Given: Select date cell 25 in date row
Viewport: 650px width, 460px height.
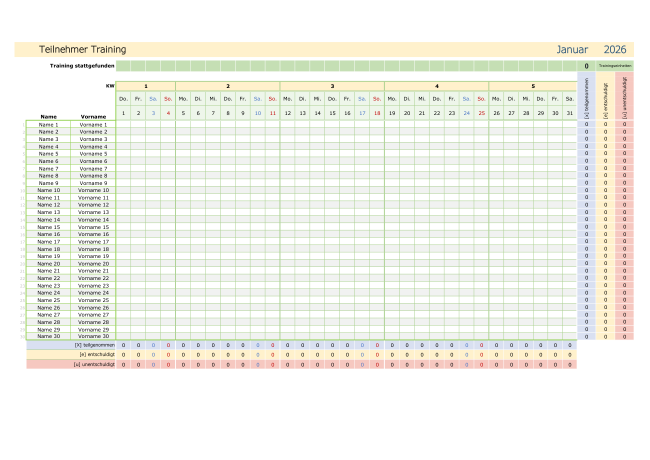Looking at the screenshot, I should pyautogui.click(x=481, y=113).
